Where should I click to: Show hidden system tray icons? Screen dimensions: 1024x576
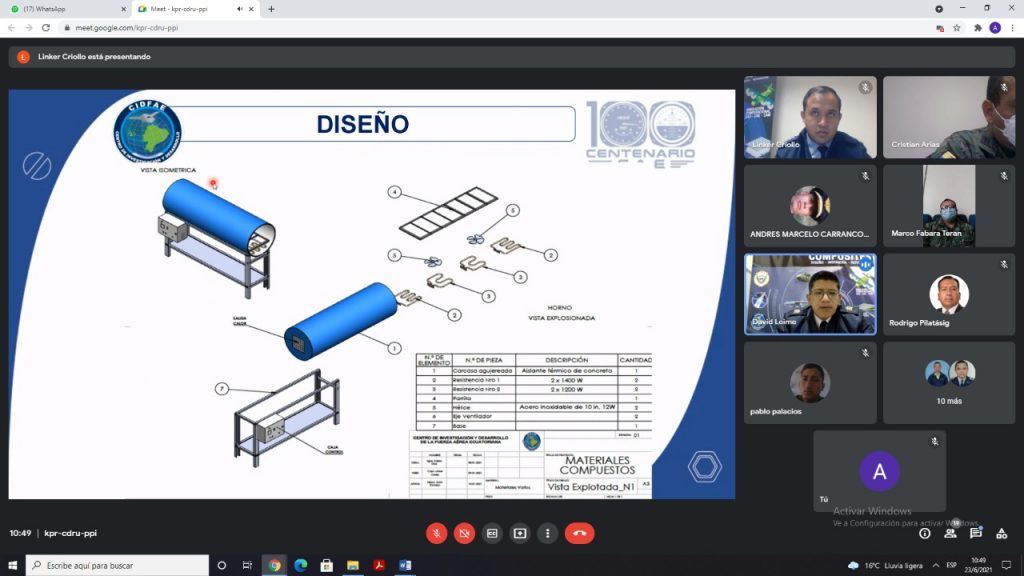point(936,566)
